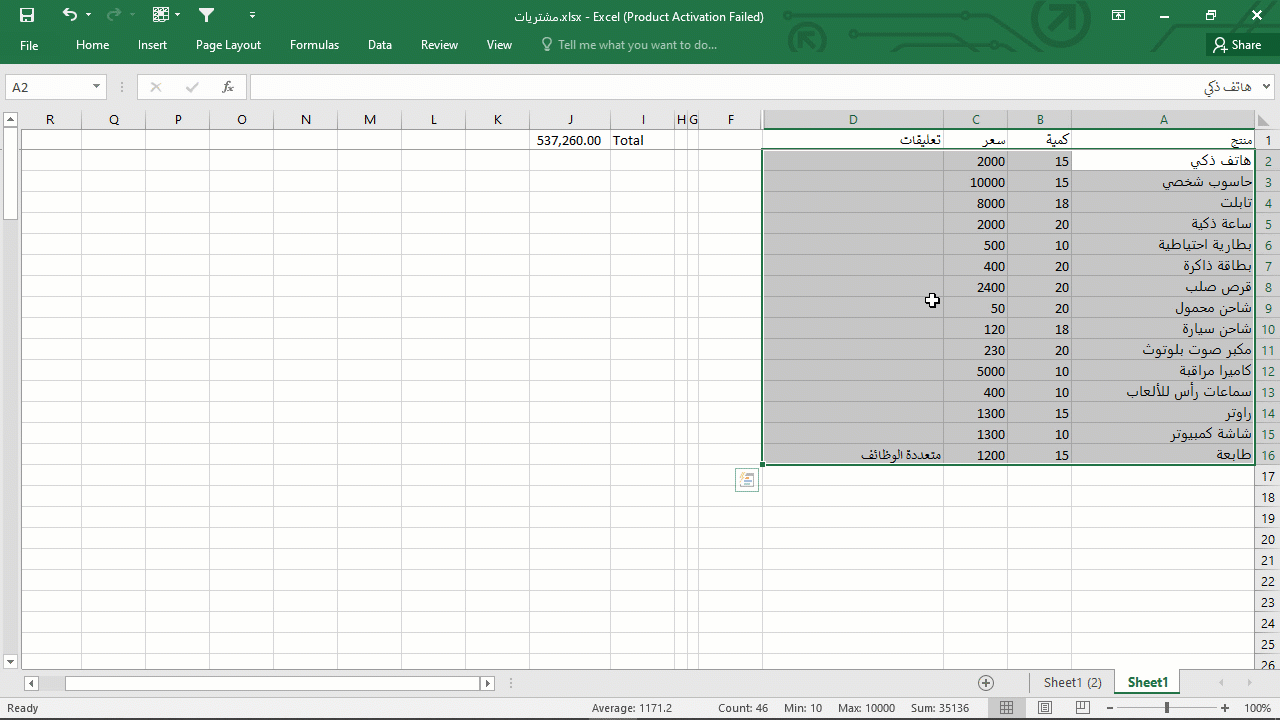Open Ribbon Display Options in the title bar
Viewport: 1280px width, 720px height.
click(1119, 15)
